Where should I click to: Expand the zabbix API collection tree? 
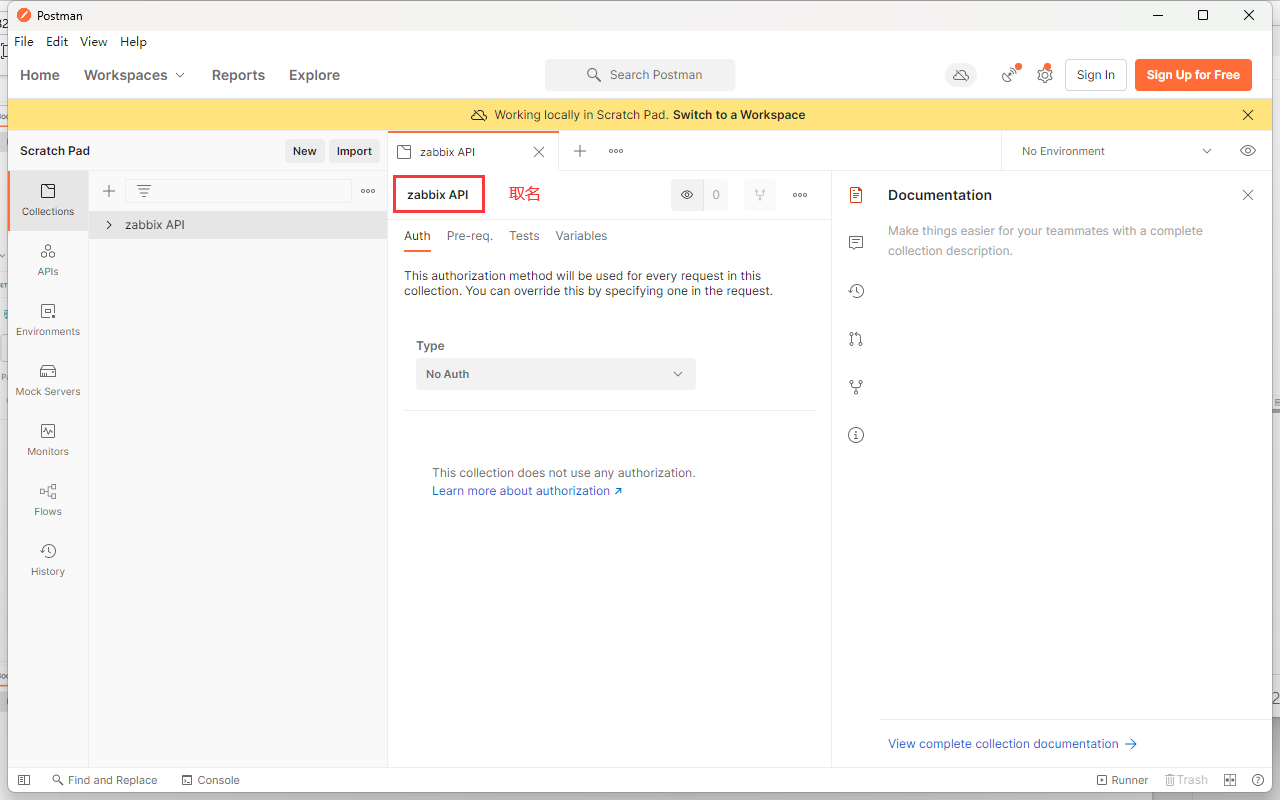(x=109, y=225)
